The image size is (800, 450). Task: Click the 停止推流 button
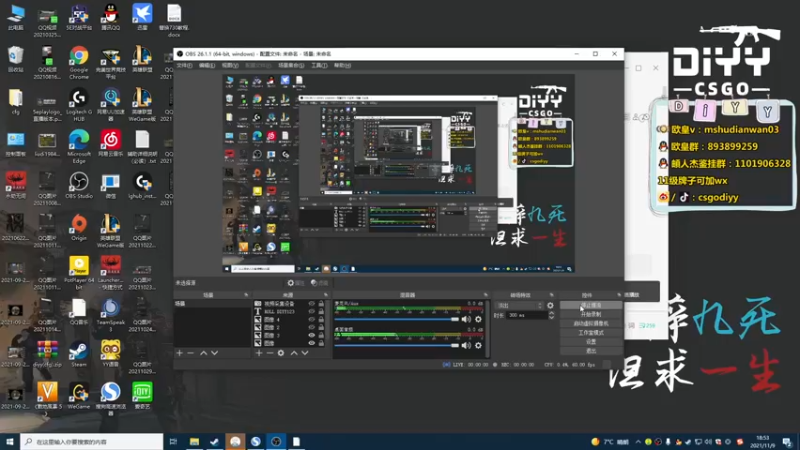click(591, 305)
